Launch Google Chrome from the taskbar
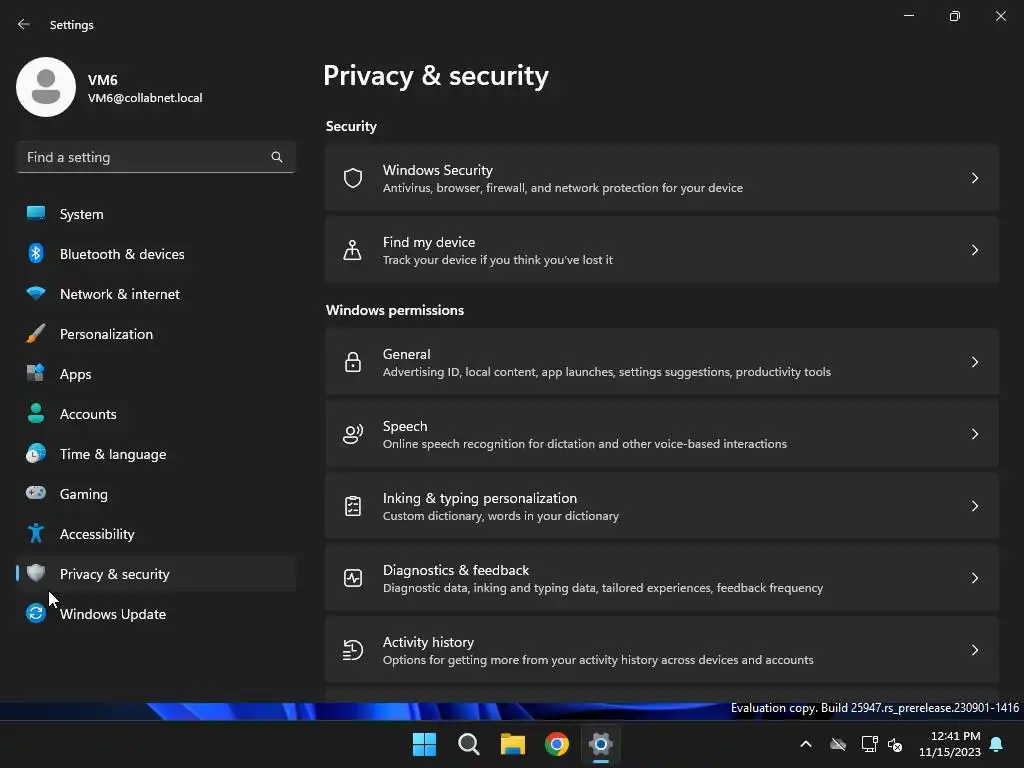This screenshot has width=1024, height=768. tap(557, 744)
